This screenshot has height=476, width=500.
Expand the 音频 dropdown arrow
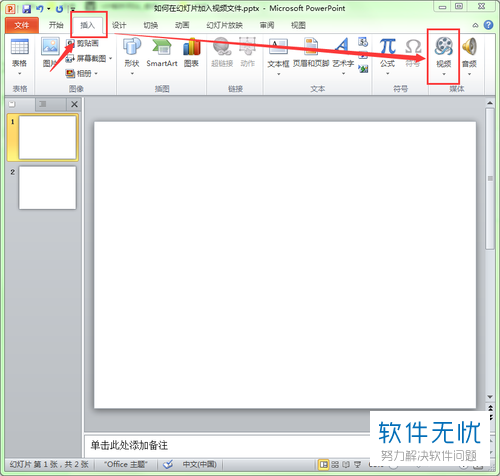(x=469, y=74)
